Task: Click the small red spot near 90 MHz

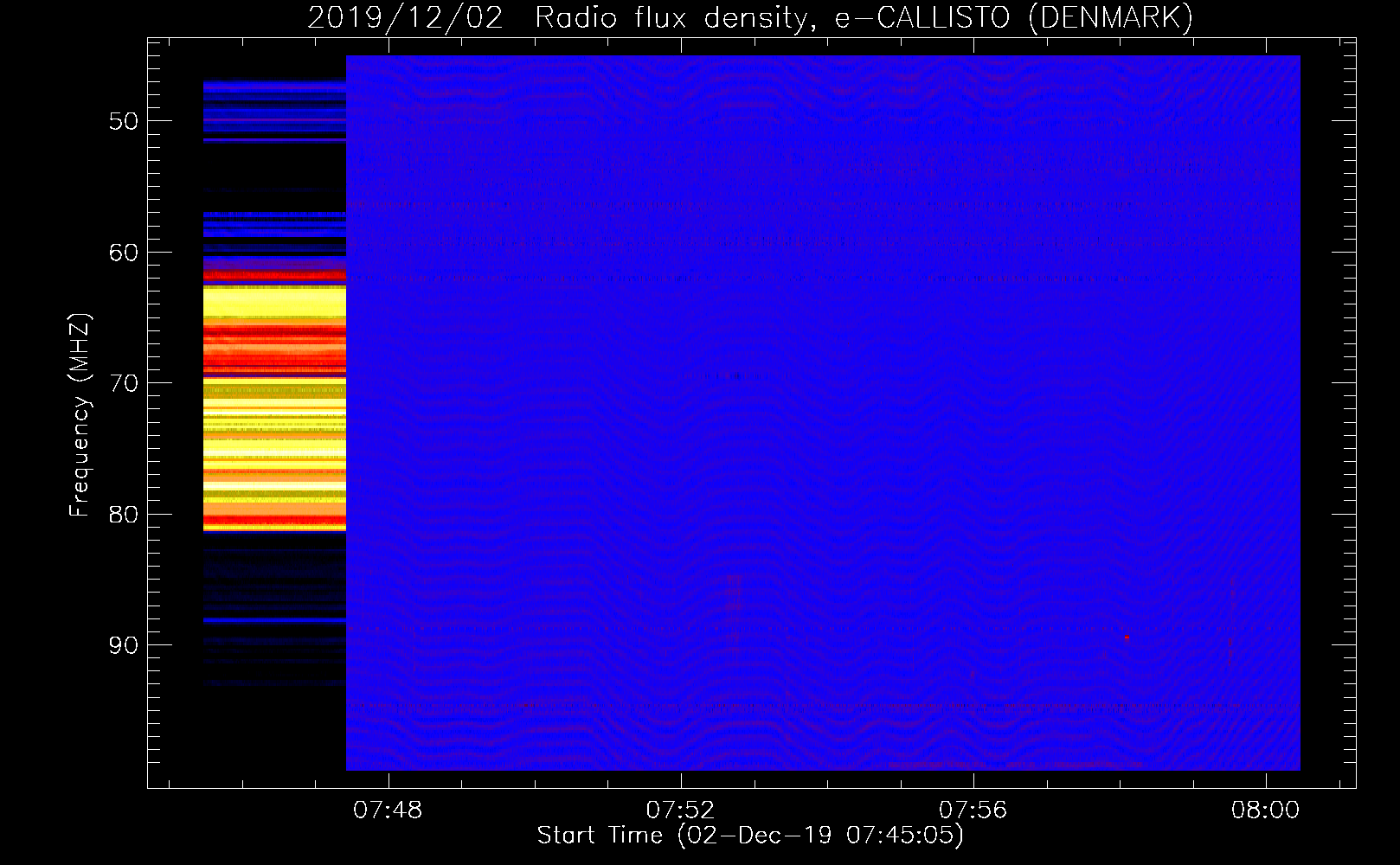Action: click(1127, 638)
